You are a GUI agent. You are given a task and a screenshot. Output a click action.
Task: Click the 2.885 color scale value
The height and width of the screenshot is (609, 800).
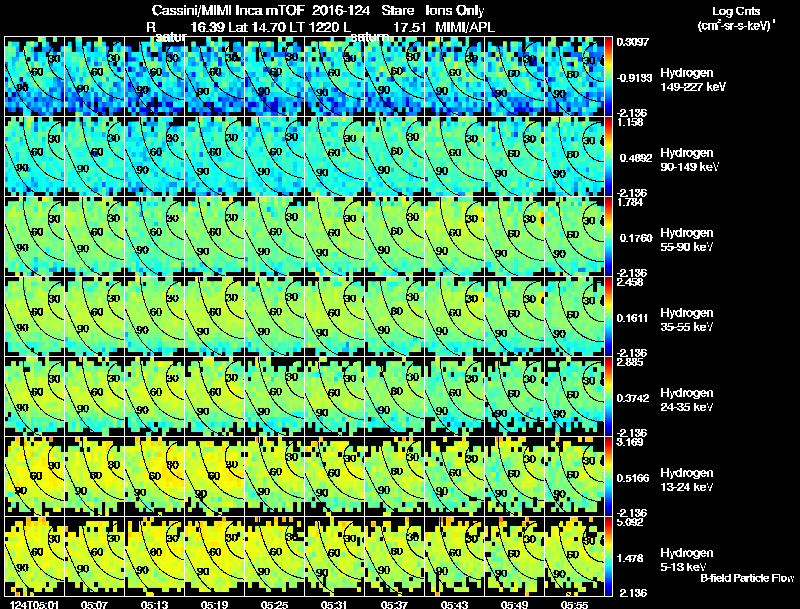tap(630, 362)
